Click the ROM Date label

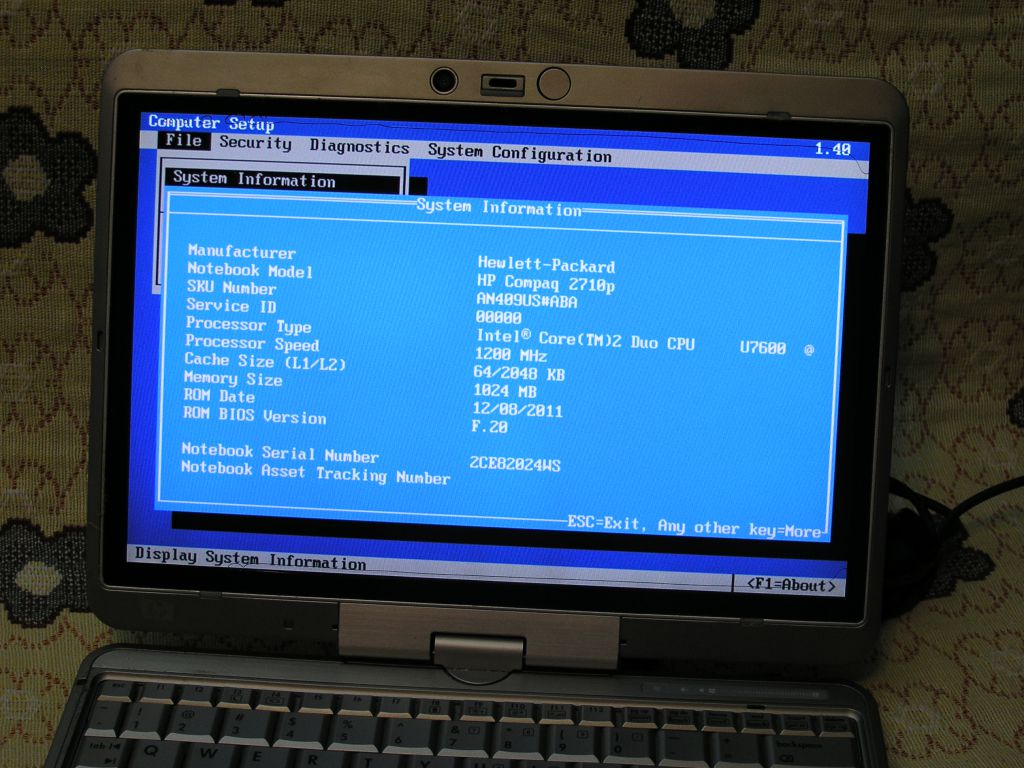219,396
